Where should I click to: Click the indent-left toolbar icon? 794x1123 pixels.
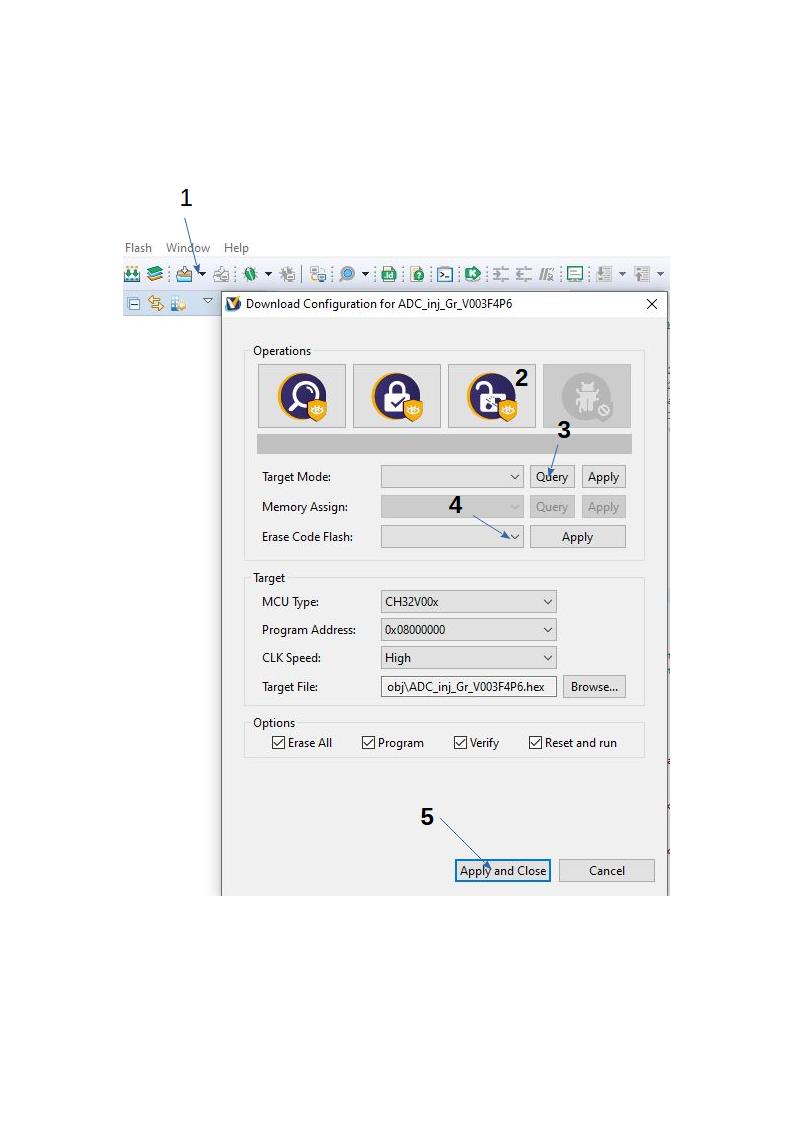tap(523, 274)
